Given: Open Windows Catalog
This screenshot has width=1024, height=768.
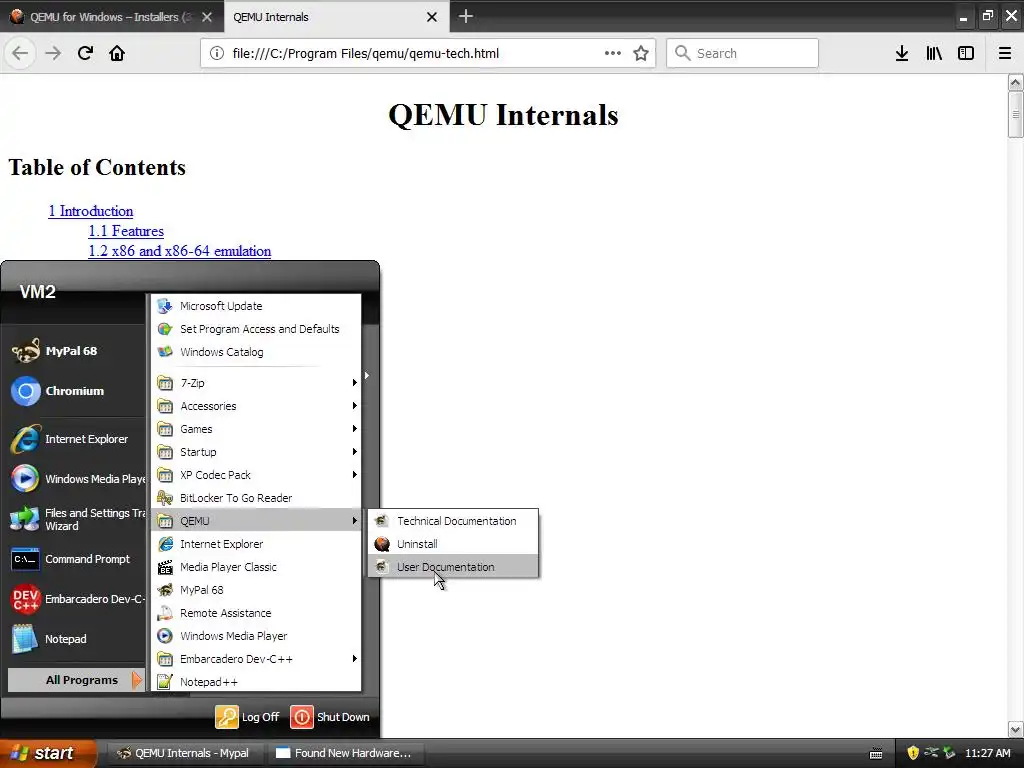Looking at the screenshot, I should [x=256, y=352].
